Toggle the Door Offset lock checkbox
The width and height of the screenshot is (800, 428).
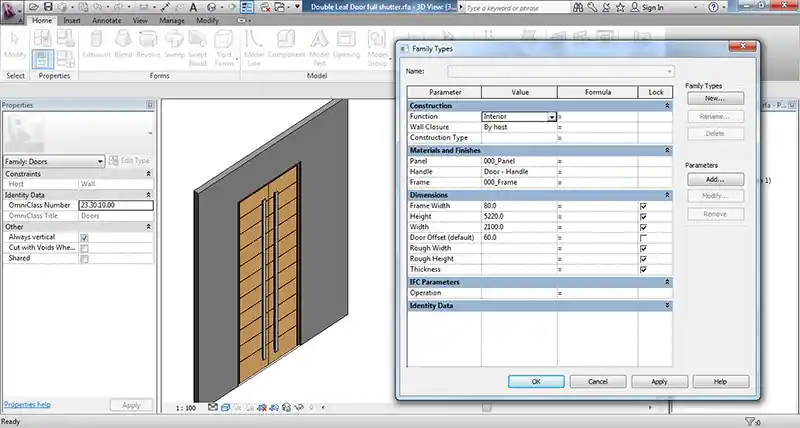pos(643,238)
